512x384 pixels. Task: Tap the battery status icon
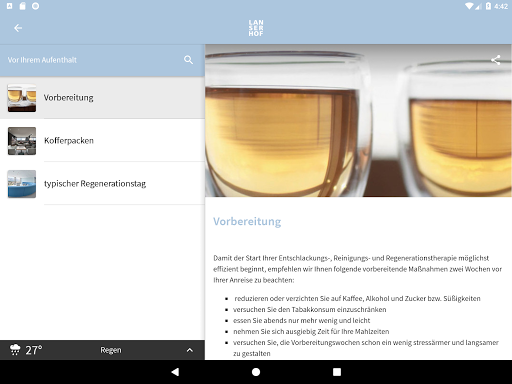pyautogui.click(x=488, y=6)
